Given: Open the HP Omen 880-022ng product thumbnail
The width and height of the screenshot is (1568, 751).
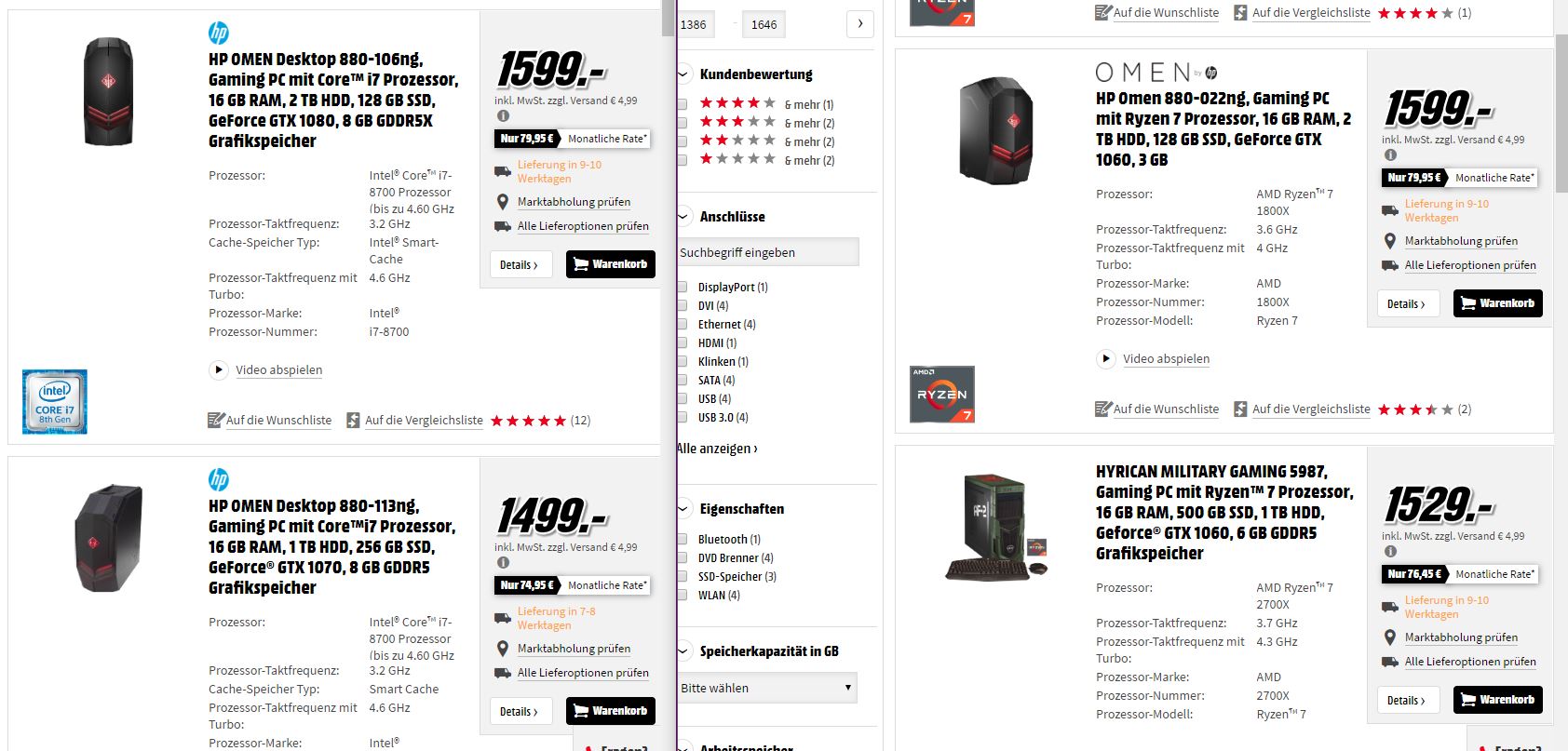Looking at the screenshot, I should click(995, 129).
